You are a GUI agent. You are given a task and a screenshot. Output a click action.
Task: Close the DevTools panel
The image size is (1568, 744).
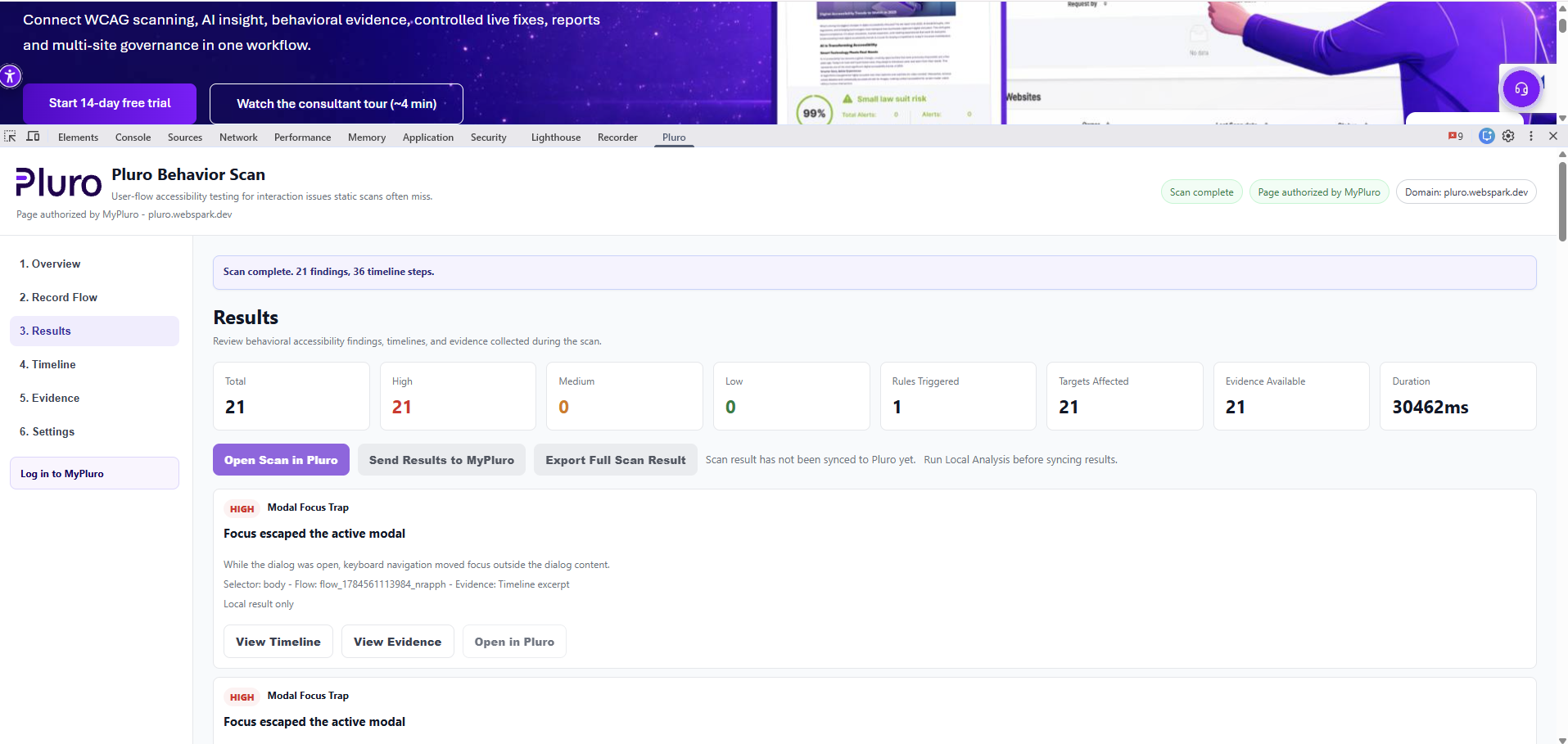pos(1552,137)
